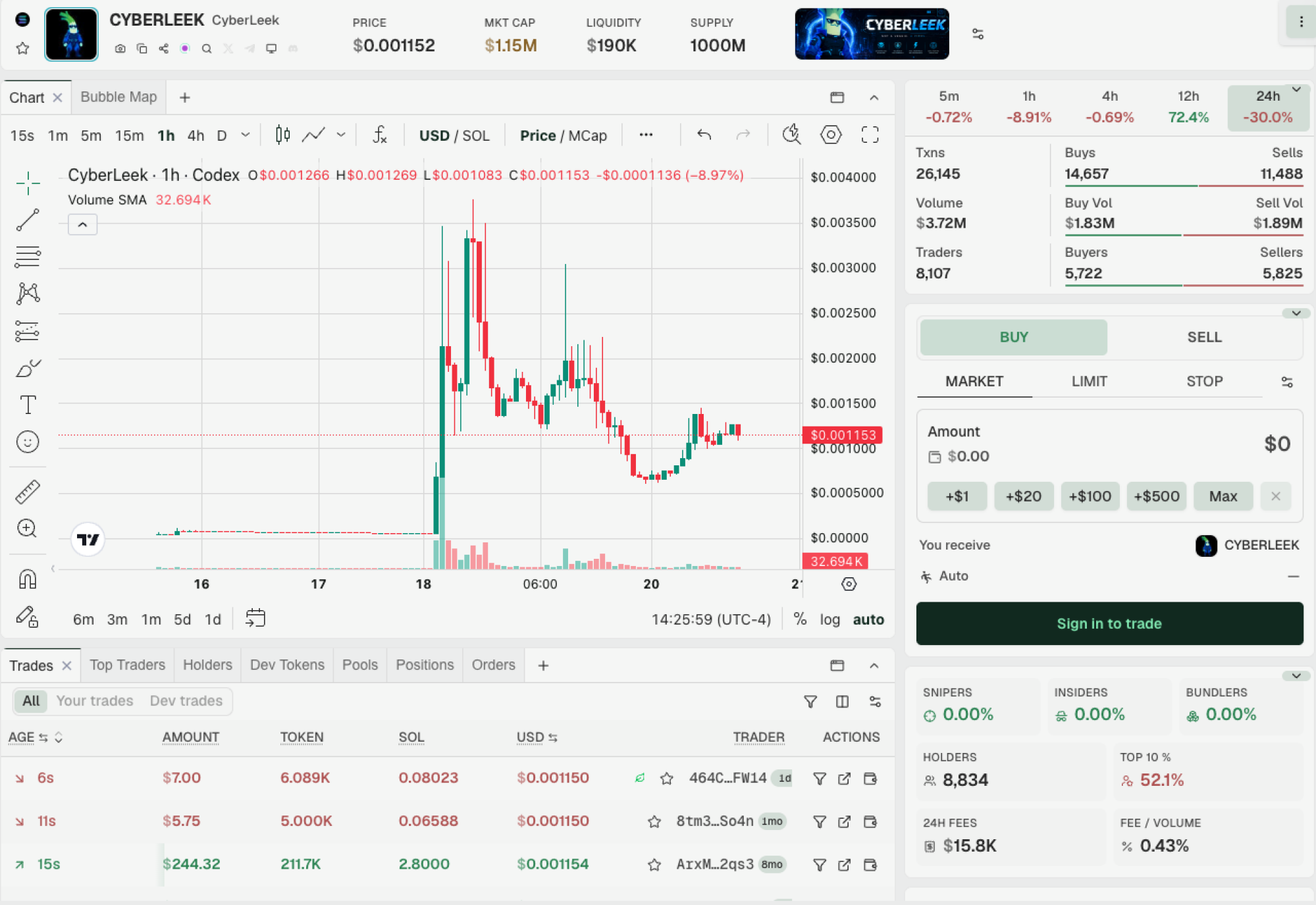
Task: Toggle Price / MCap display
Action: (x=564, y=136)
